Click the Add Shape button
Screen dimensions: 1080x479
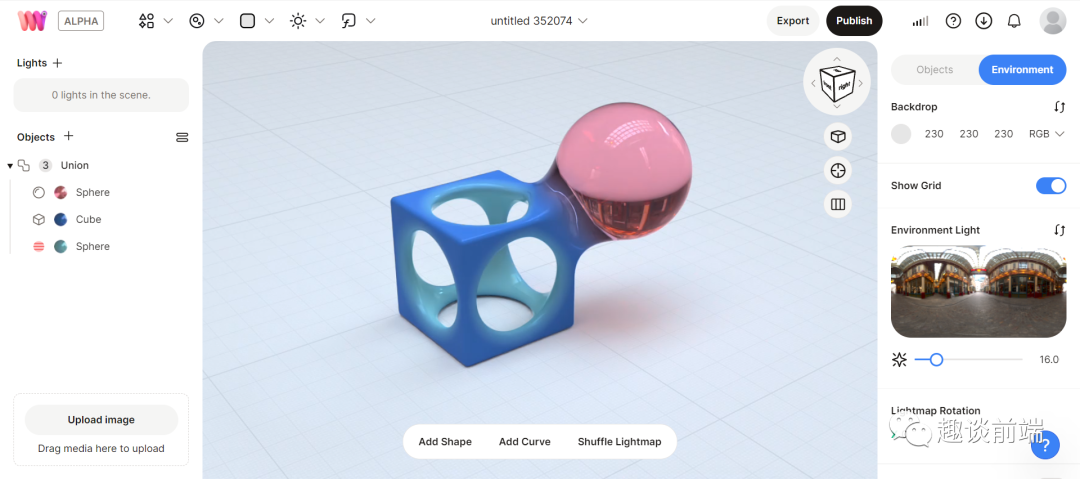tap(445, 442)
